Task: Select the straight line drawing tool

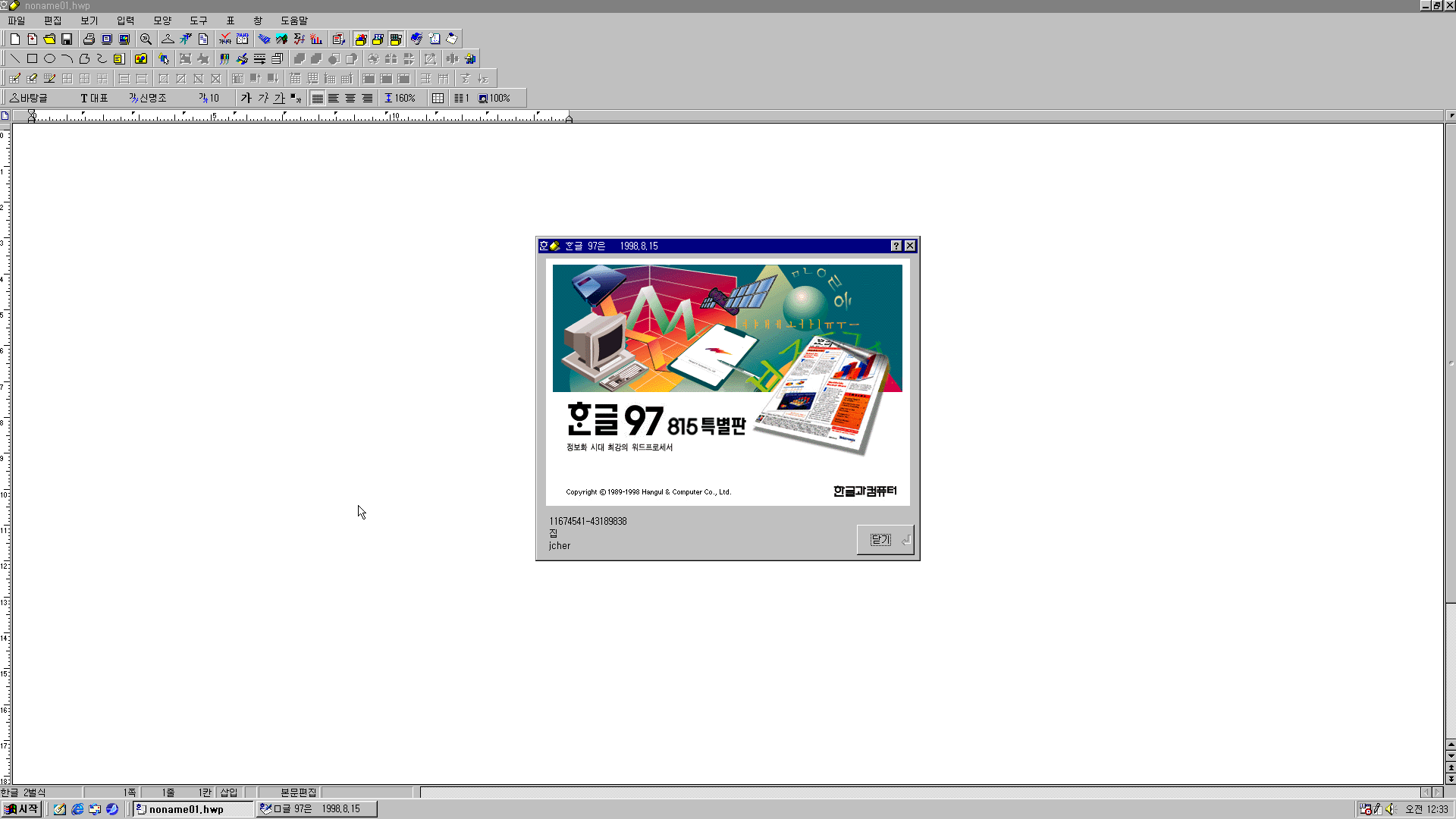Action: [14, 58]
